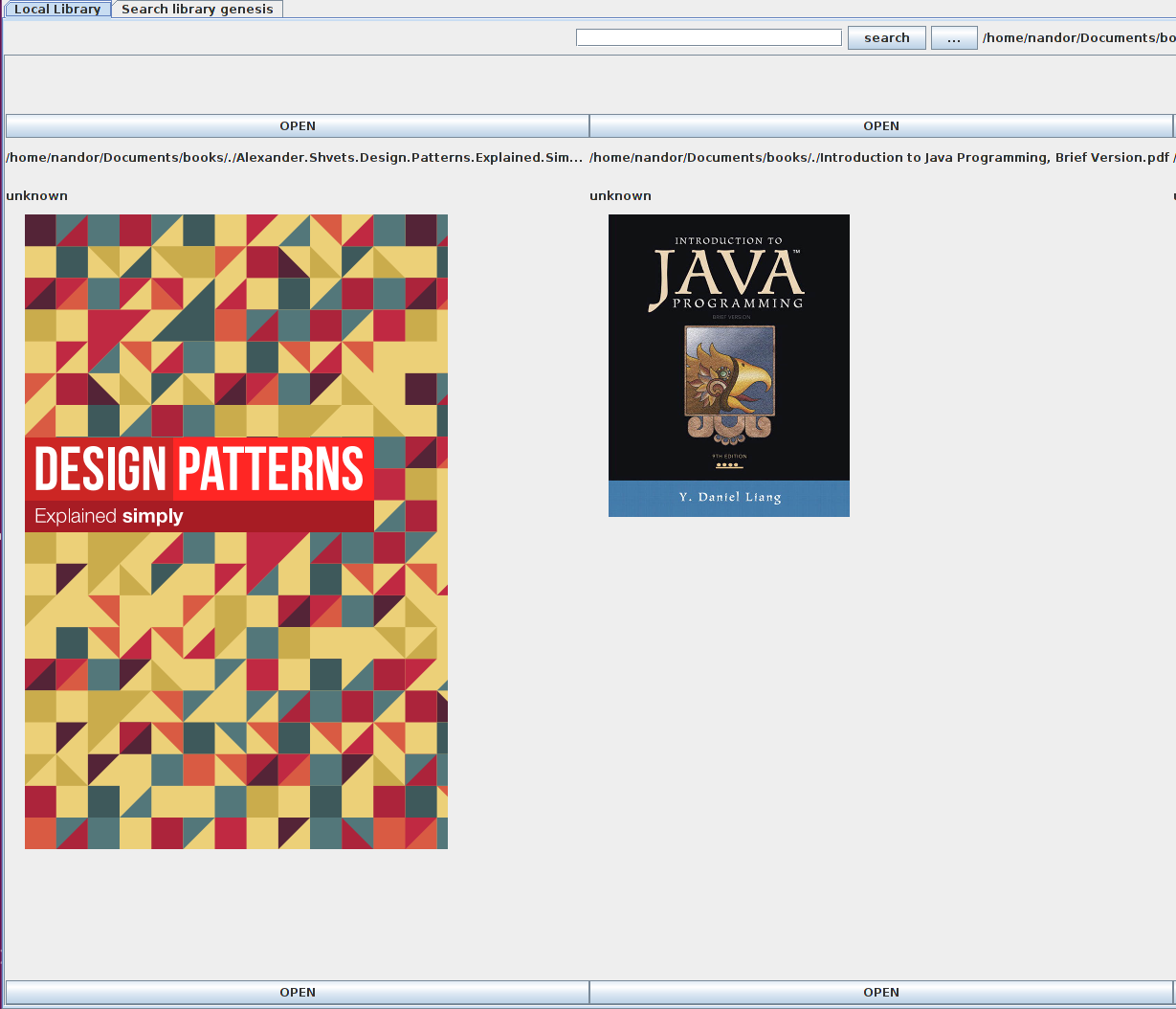
Task: Click the Introduction to Java Programming pdf path
Action: click(879, 157)
